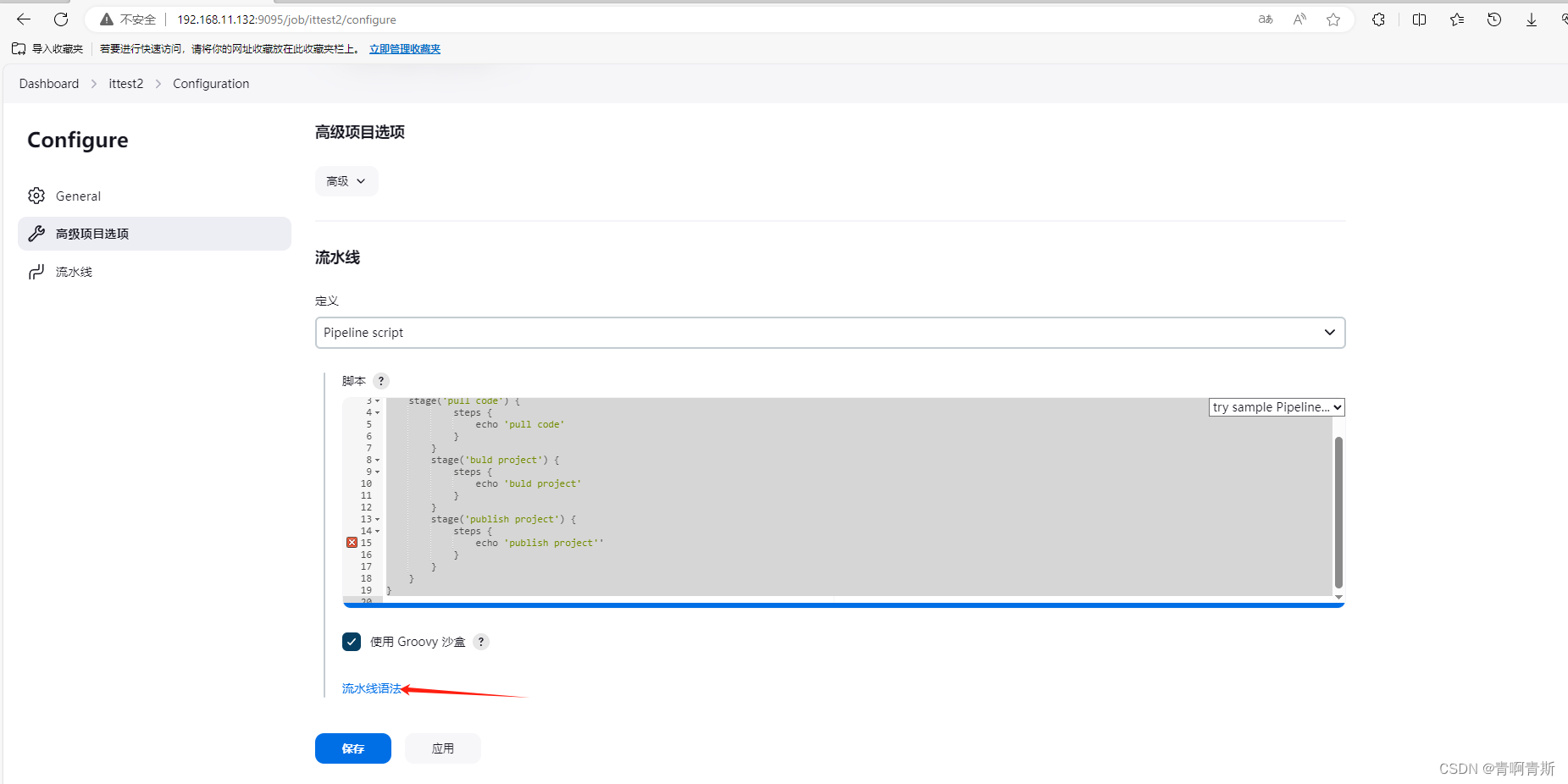
Task: Open help for 脚本 question mark
Action: pos(381,381)
